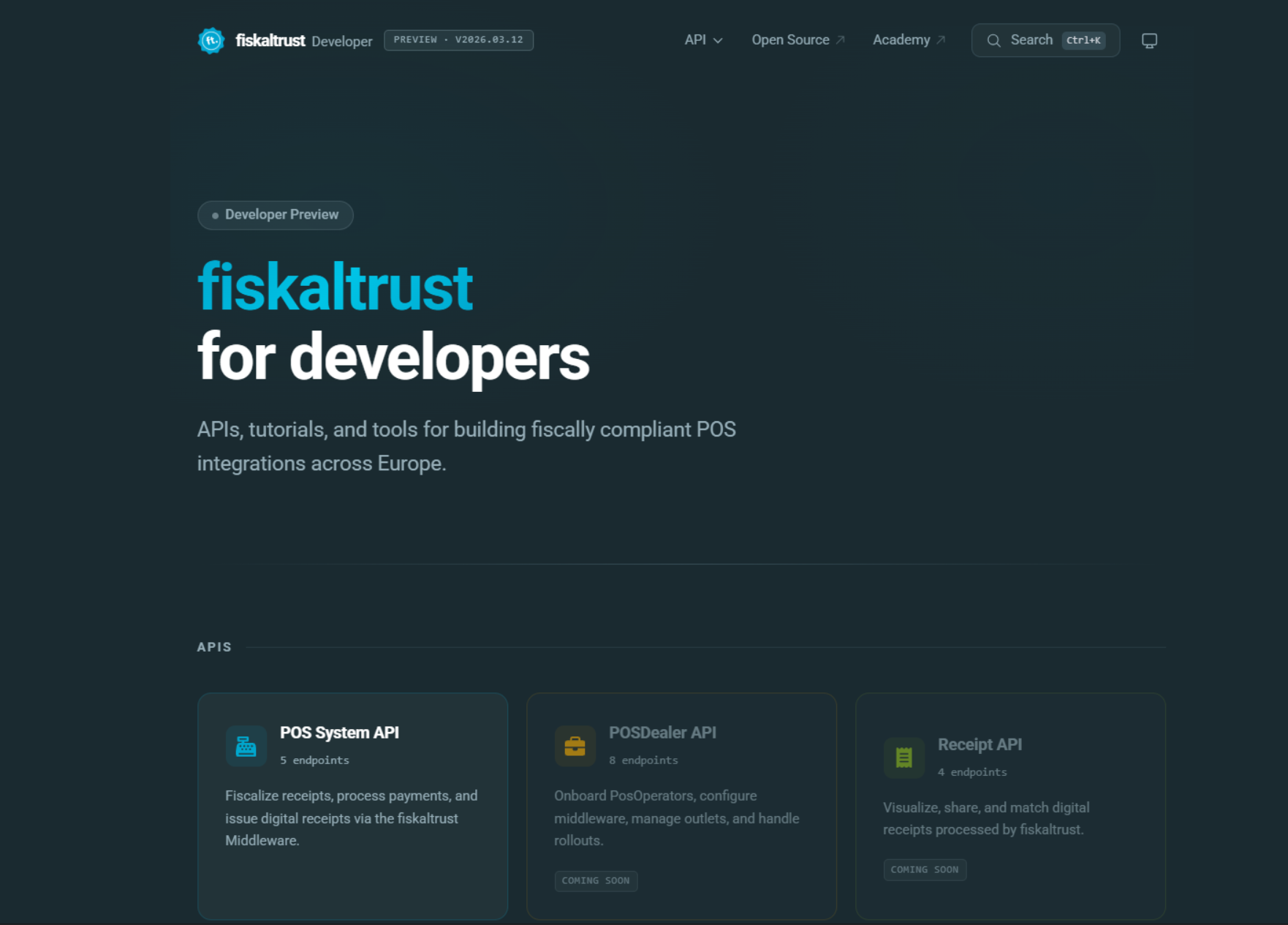1288x925 pixels.
Task: Click the magnifying glass search icon
Action: coord(993,41)
